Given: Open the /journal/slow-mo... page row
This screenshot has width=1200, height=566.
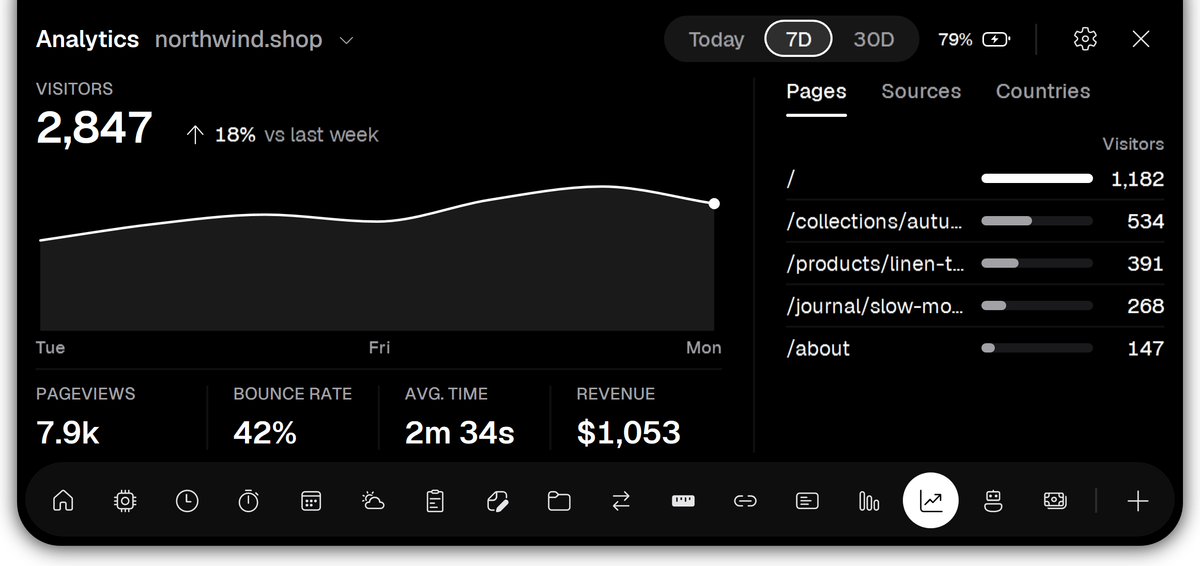Looking at the screenshot, I should (x=975, y=306).
